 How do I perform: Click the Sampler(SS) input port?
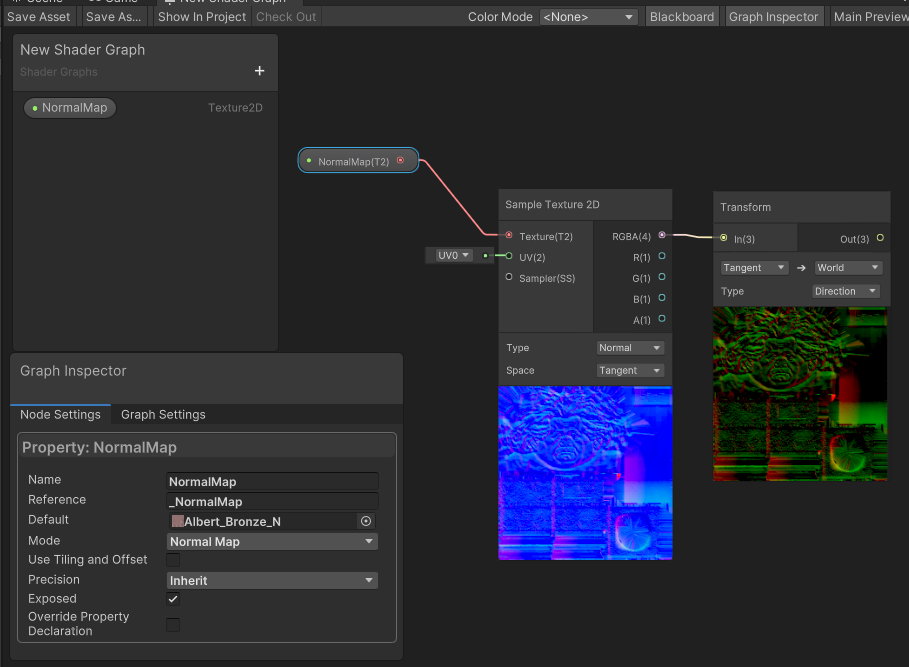pyautogui.click(x=508, y=277)
